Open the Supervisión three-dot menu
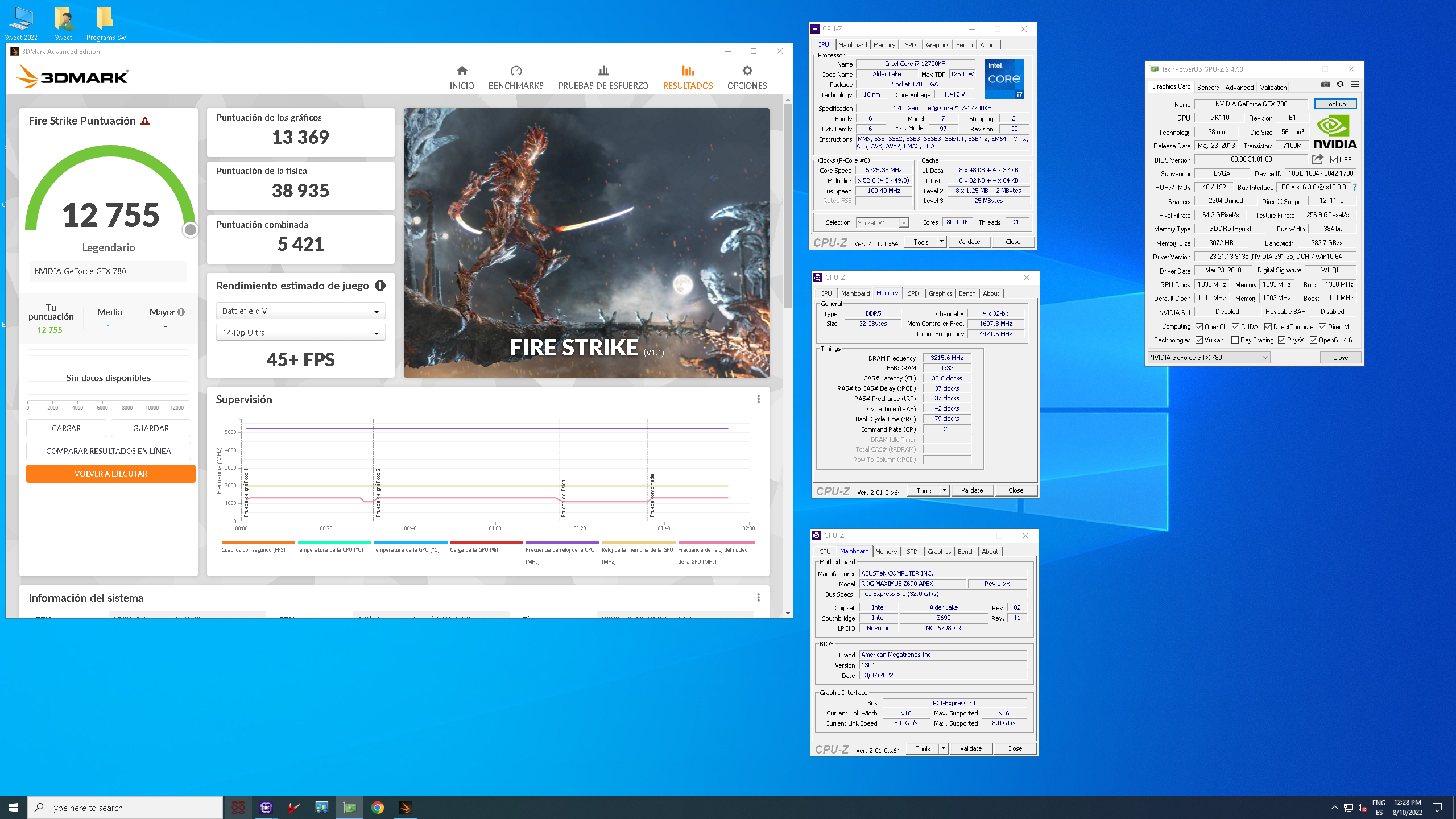Screen dimensions: 1456x819 pyautogui.click(x=758, y=399)
